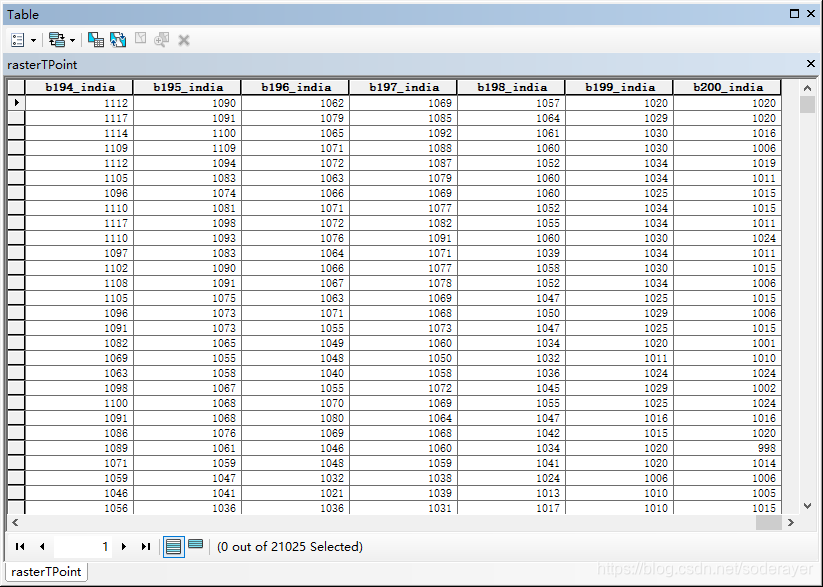Click cell 1080 in b196_india column
This screenshot has height=587, width=823.
click(296, 418)
